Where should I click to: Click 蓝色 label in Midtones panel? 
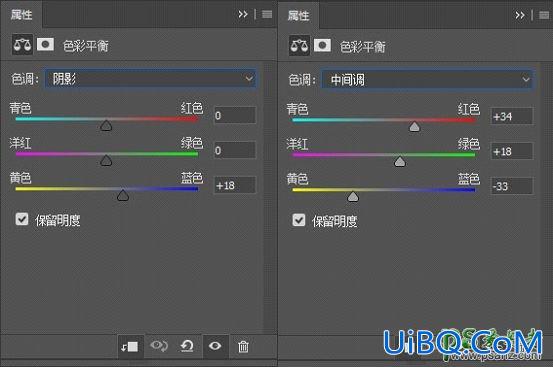[469, 179]
